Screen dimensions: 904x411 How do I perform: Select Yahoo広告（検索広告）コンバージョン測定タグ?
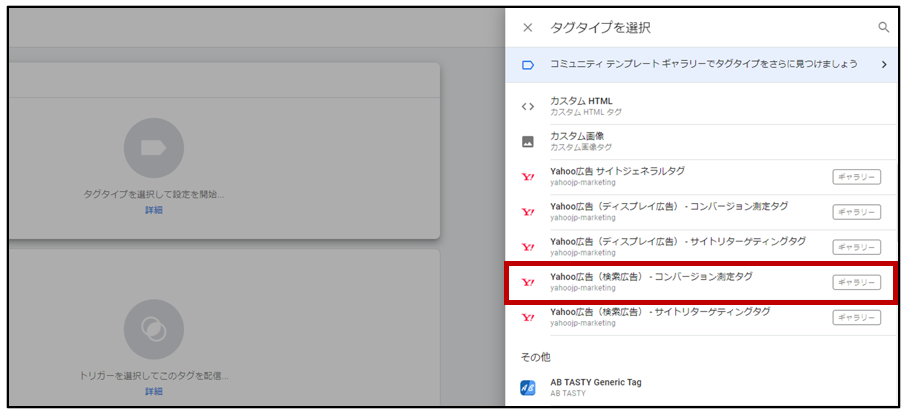pos(701,282)
